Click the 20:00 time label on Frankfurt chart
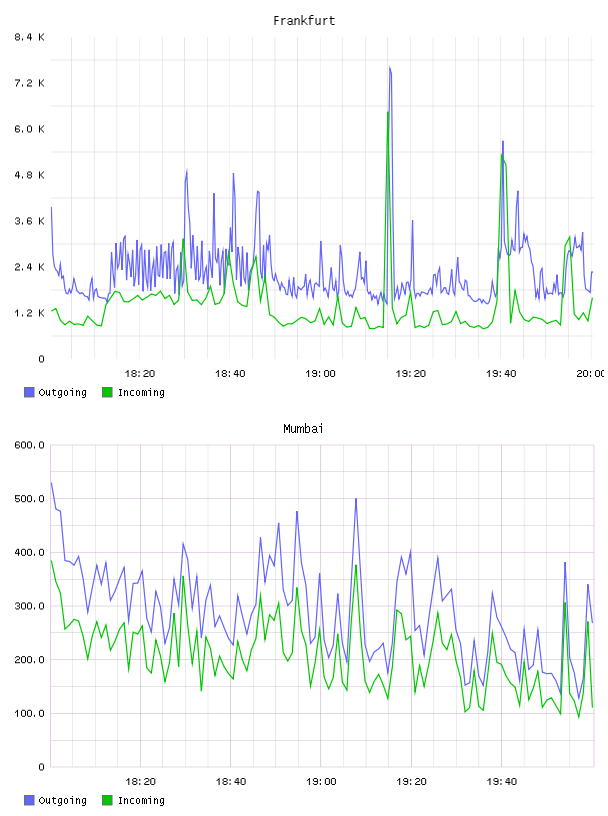 (x=591, y=374)
